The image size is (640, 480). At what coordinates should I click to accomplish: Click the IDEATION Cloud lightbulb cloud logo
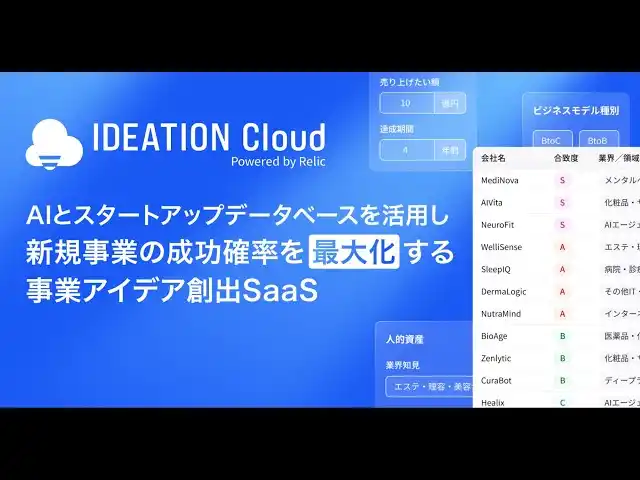click(x=54, y=144)
